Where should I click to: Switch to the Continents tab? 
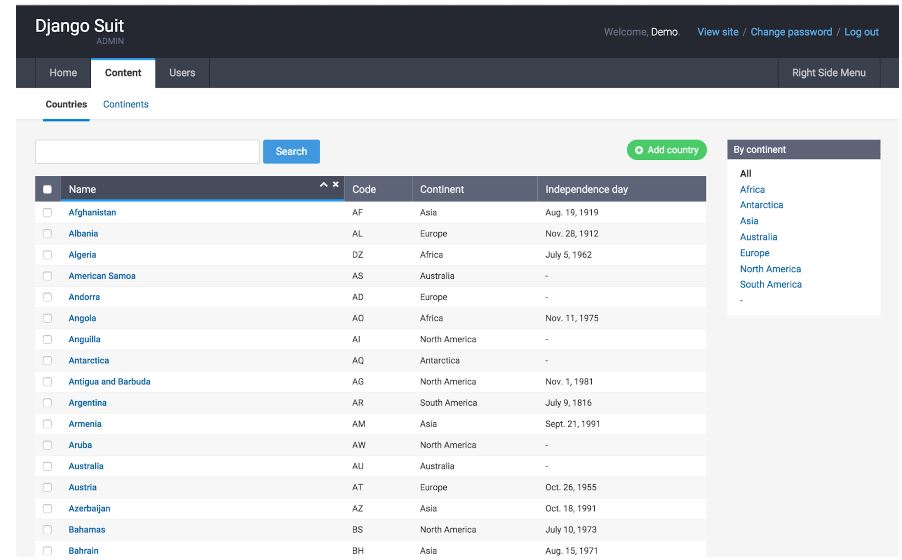click(x=126, y=104)
